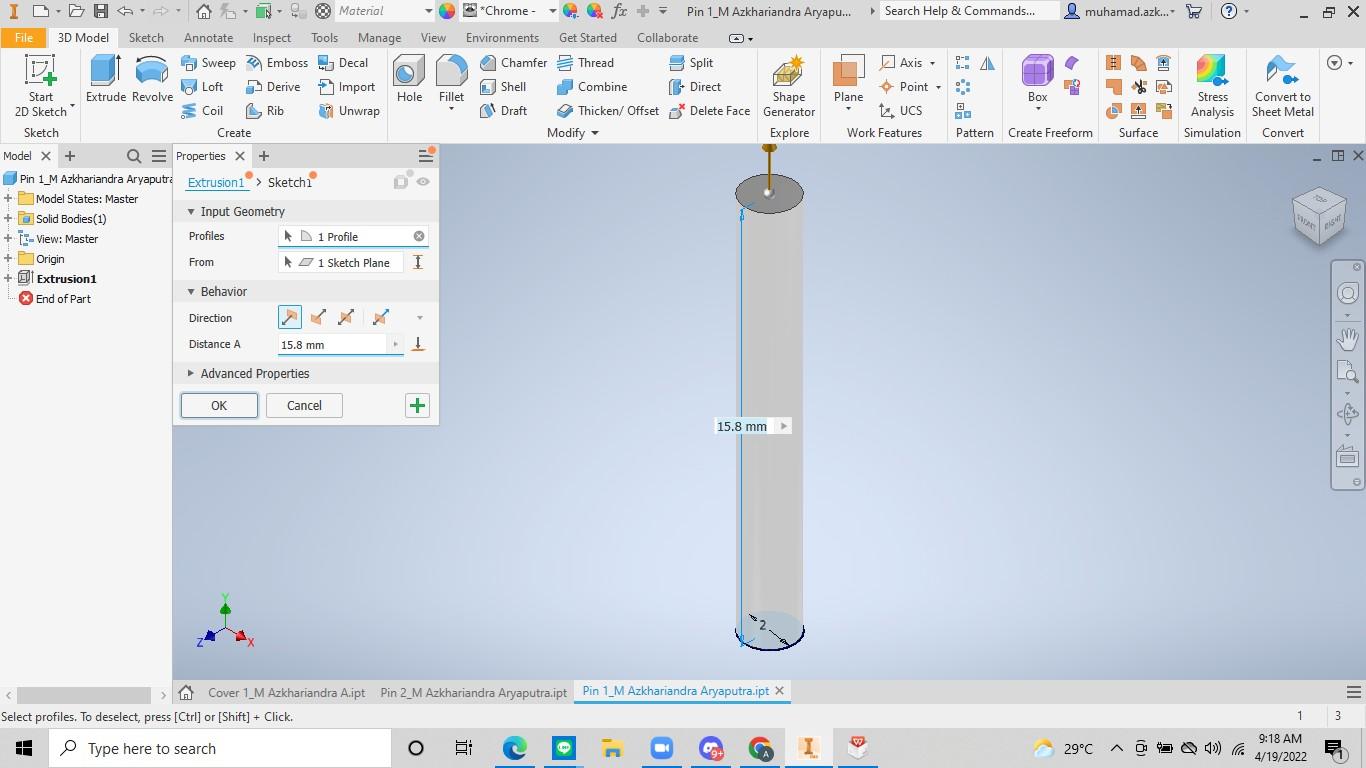1366x768 pixels.
Task: Click the Revolve tool icon
Action: click(x=152, y=78)
